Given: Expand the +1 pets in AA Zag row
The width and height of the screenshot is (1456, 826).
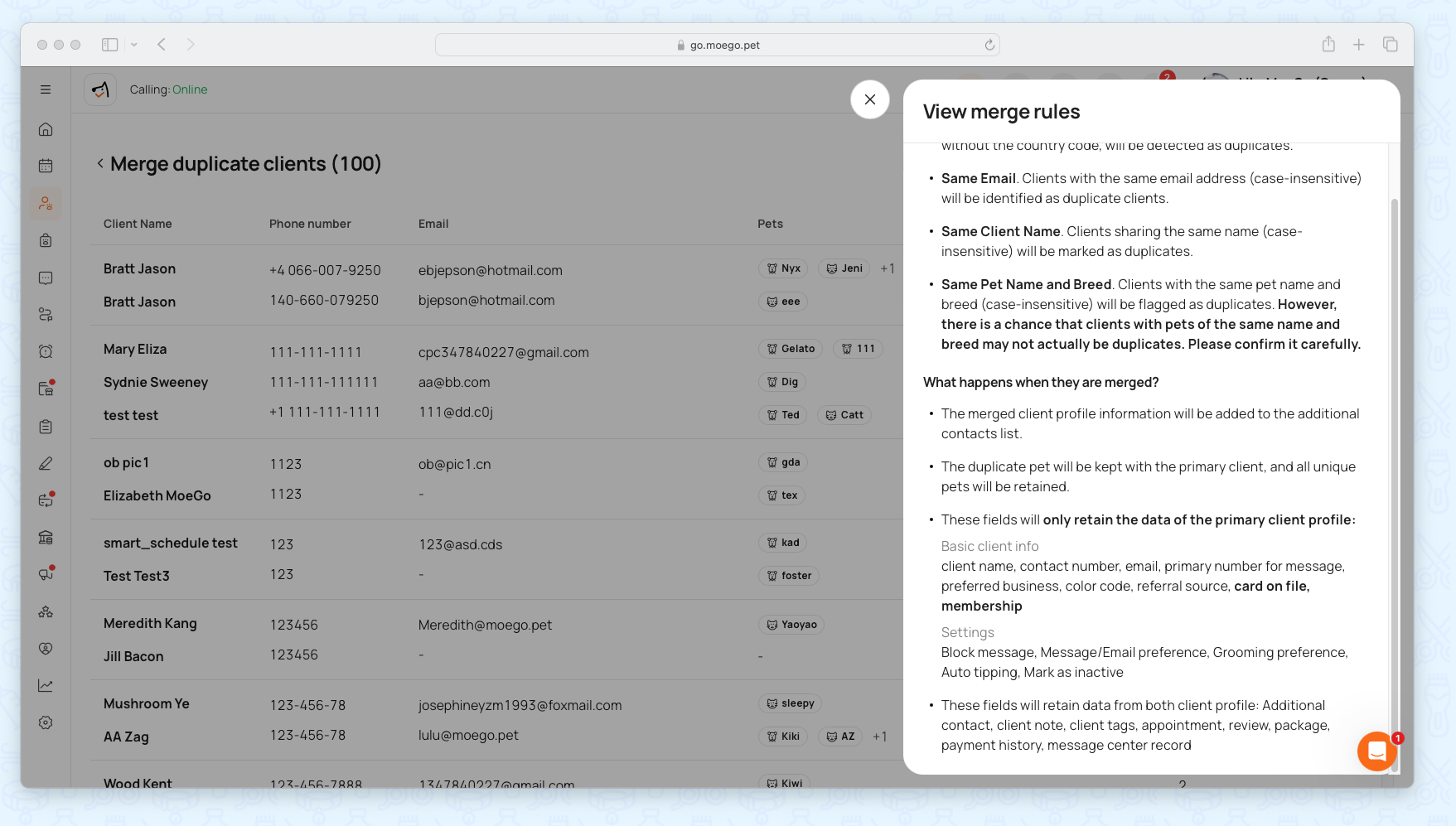Looking at the screenshot, I should [879, 737].
